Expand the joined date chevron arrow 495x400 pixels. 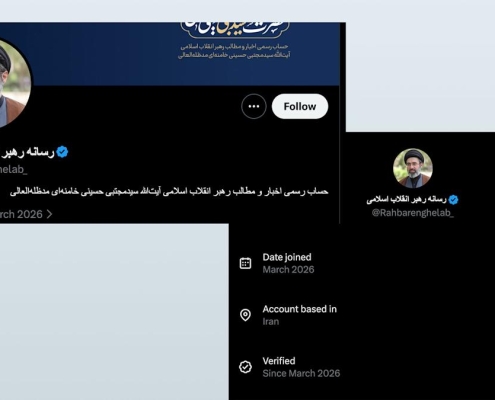[49, 214]
